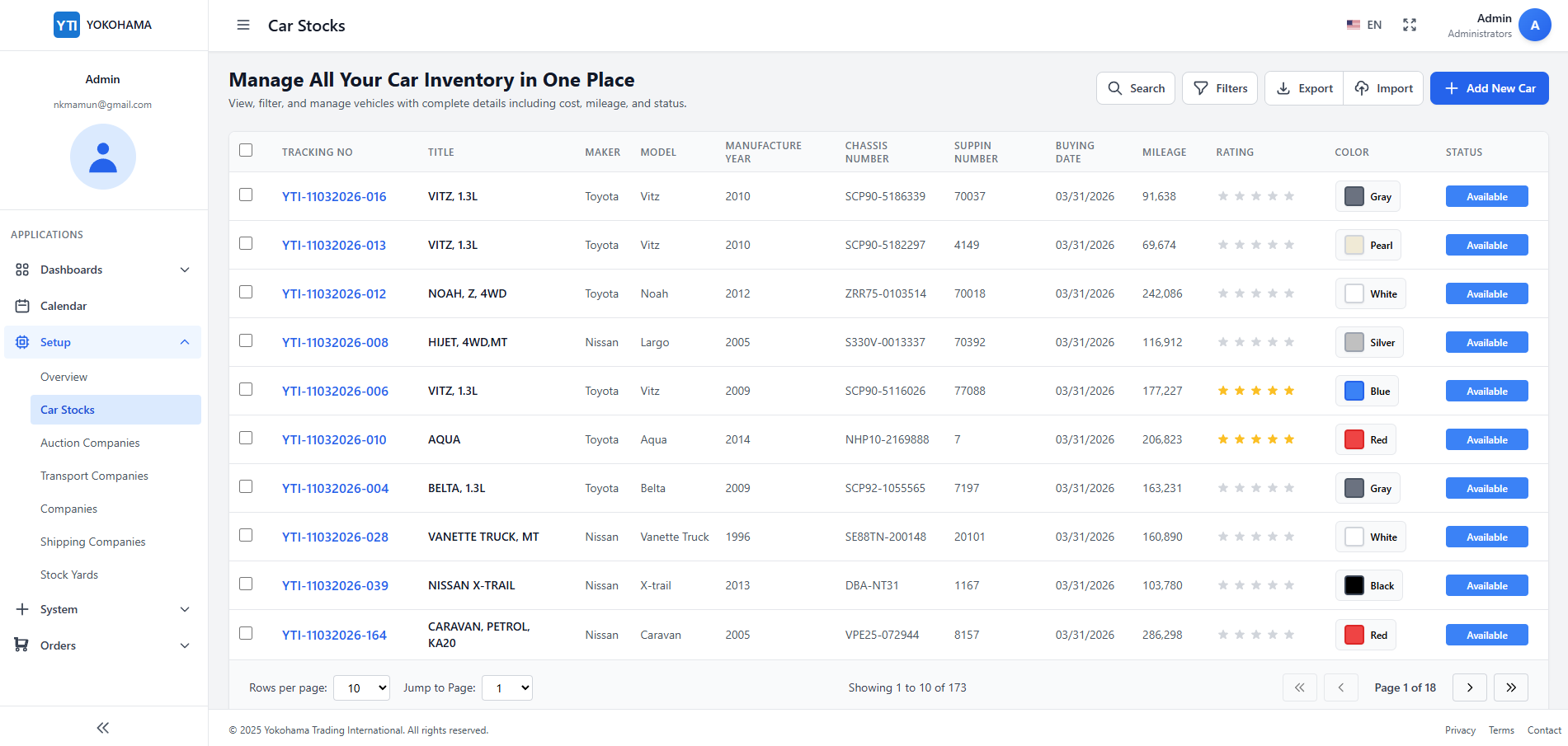Click the Admin avatar icon
Viewport: 1568px width, 746px height.
coord(1534,25)
